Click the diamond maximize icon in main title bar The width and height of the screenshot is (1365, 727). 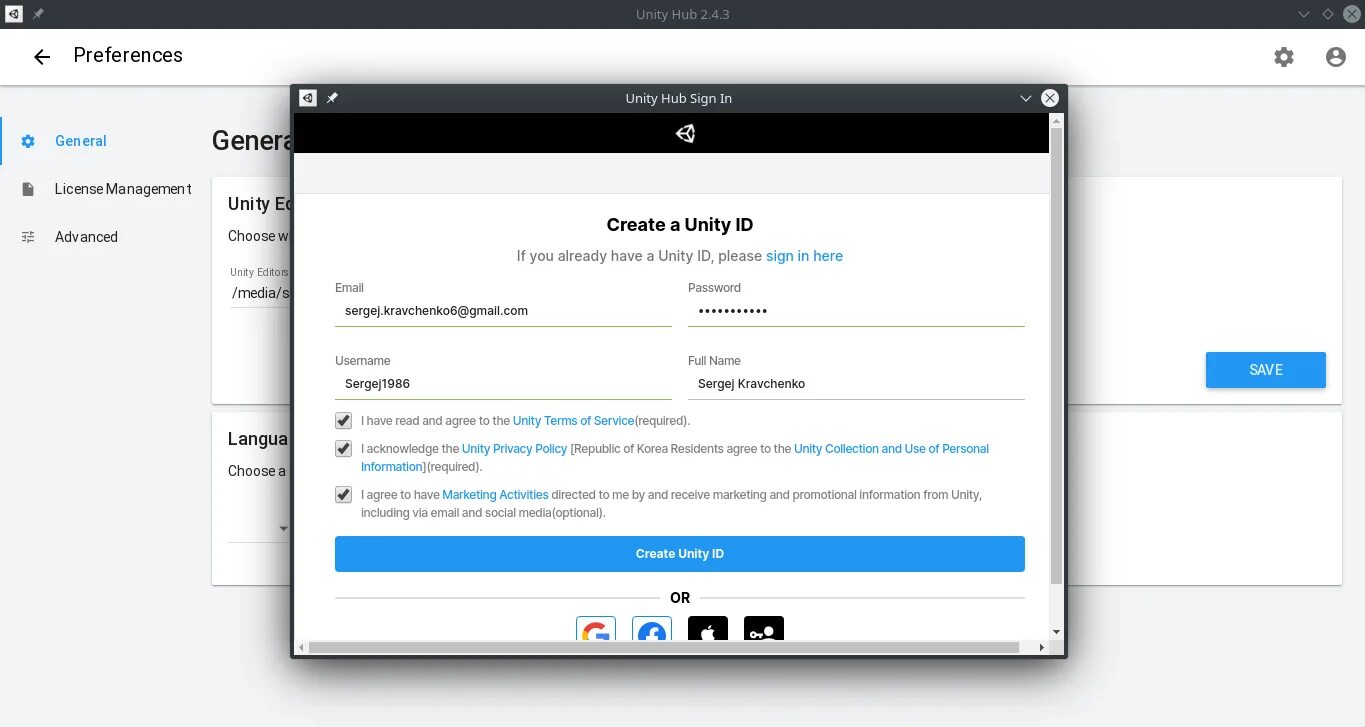[1328, 14]
